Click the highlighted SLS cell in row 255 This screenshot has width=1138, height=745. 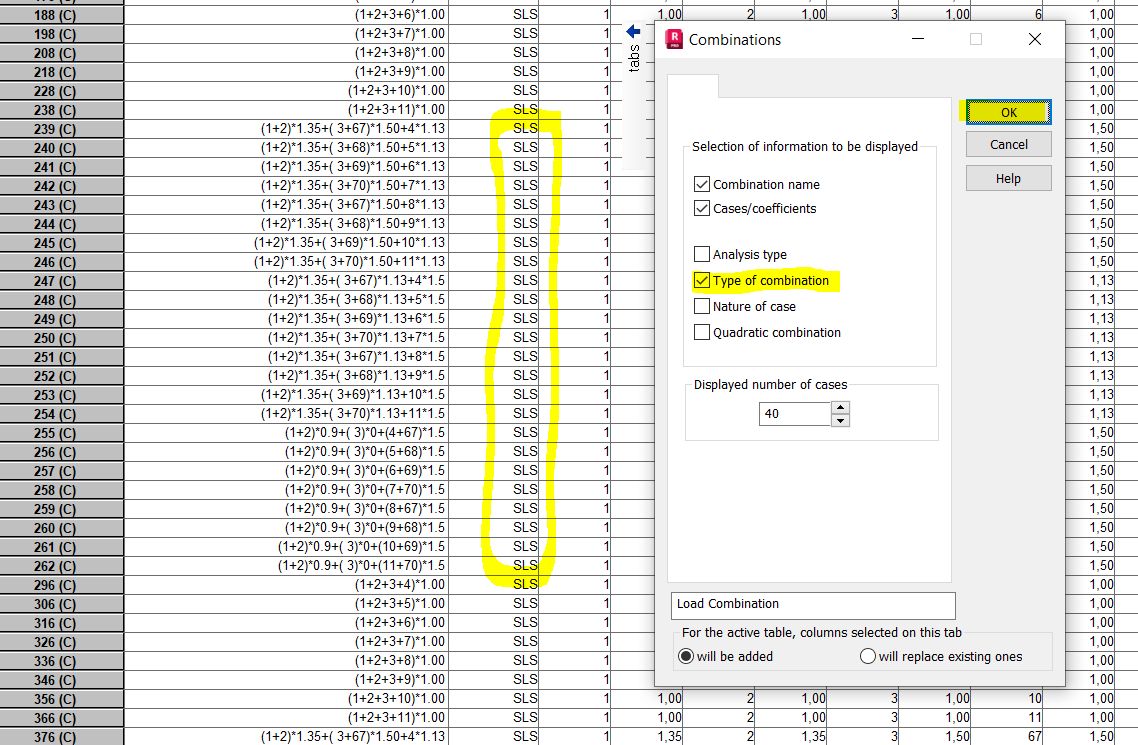pyautogui.click(x=525, y=432)
